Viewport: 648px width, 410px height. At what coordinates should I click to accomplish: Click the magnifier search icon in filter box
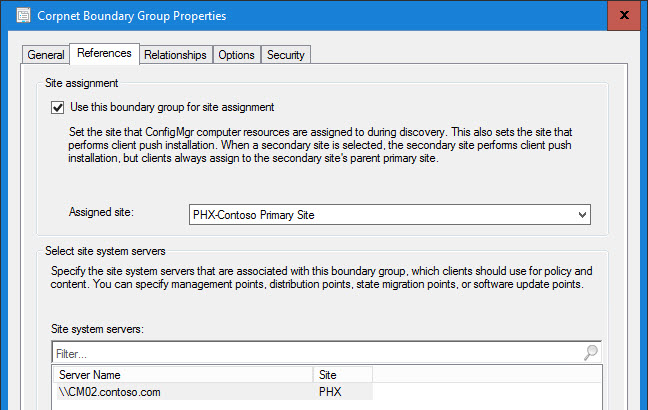tap(590, 353)
